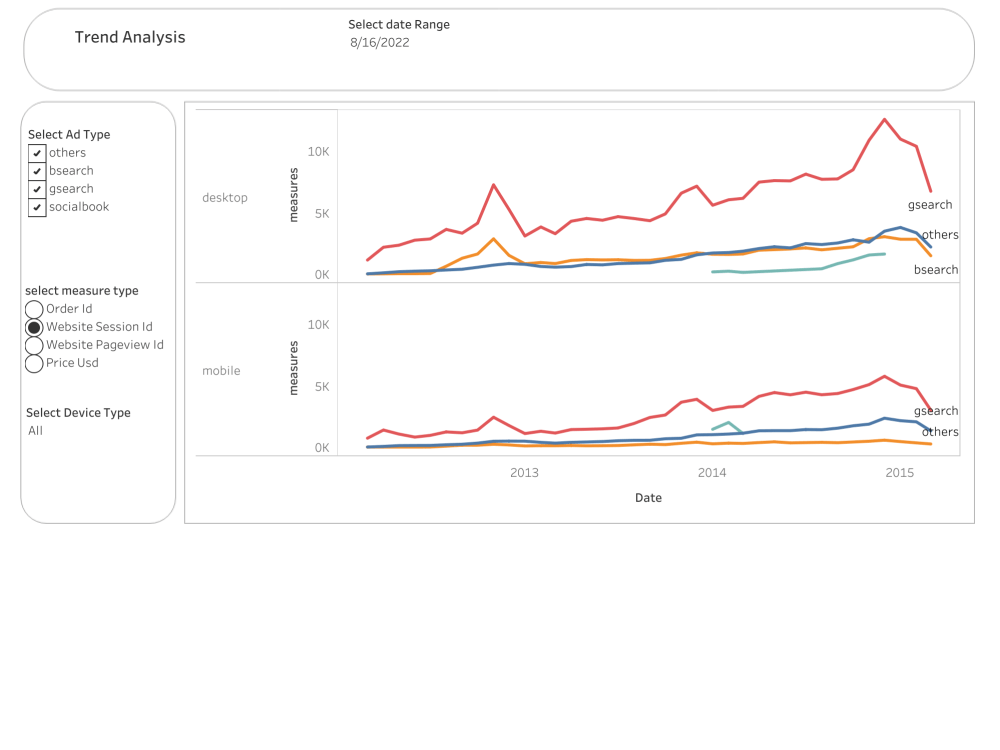Click the teal socialbook bump in mobile chart
The width and height of the screenshot is (1000, 750).
(x=728, y=423)
